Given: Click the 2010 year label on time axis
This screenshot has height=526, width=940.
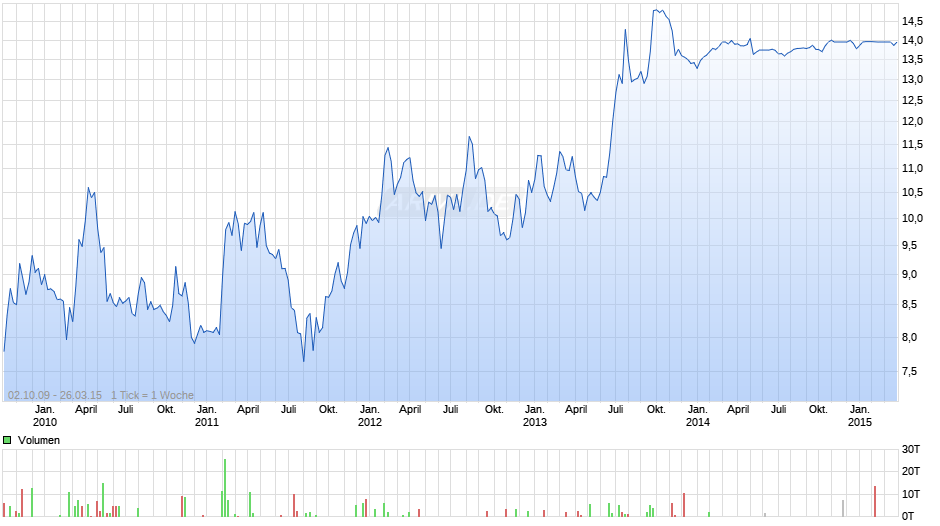Looking at the screenshot, I should pyautogui.click(x=45, y=422).
